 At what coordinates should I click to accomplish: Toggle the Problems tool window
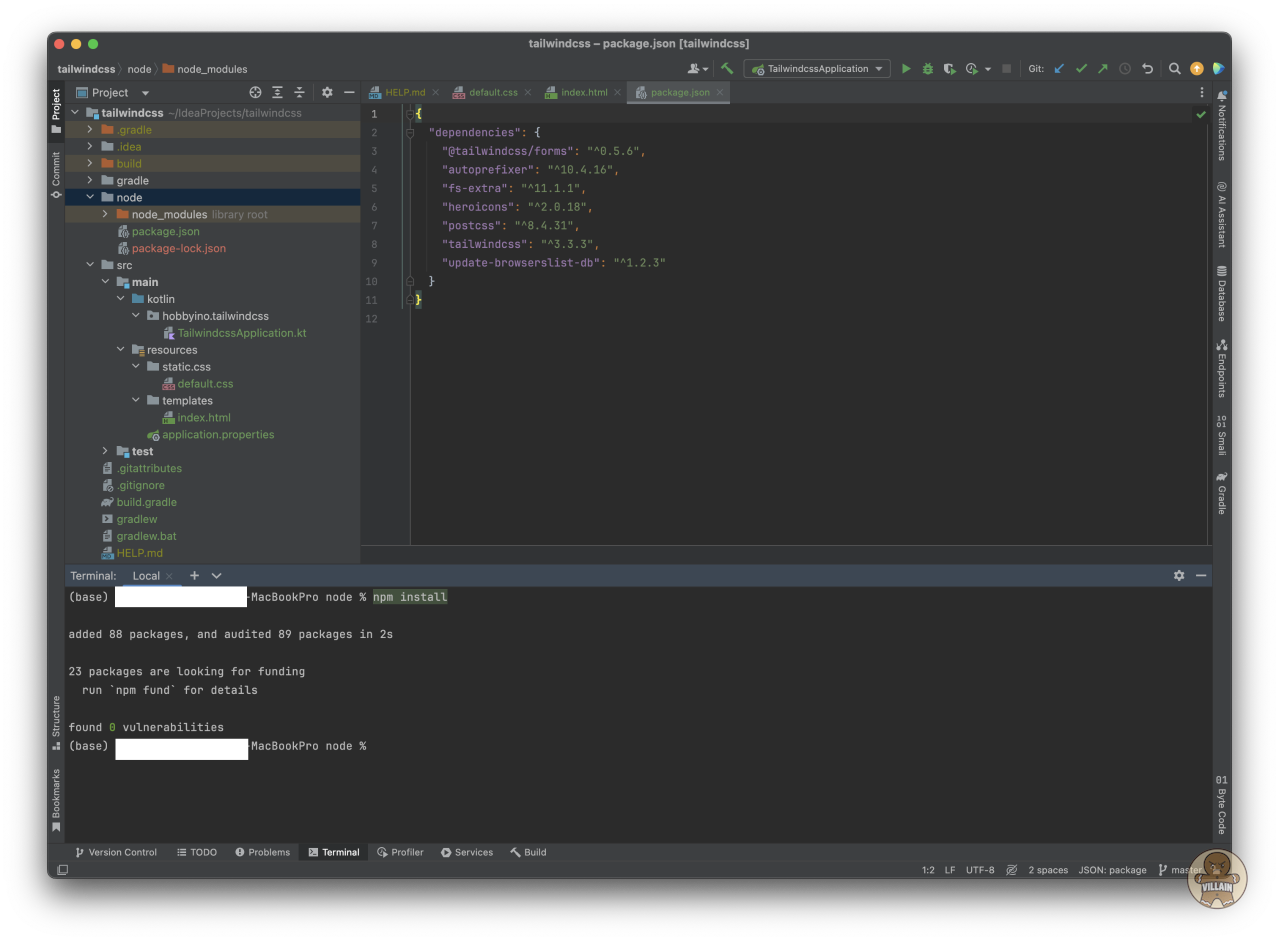click(x=262, y=852)
